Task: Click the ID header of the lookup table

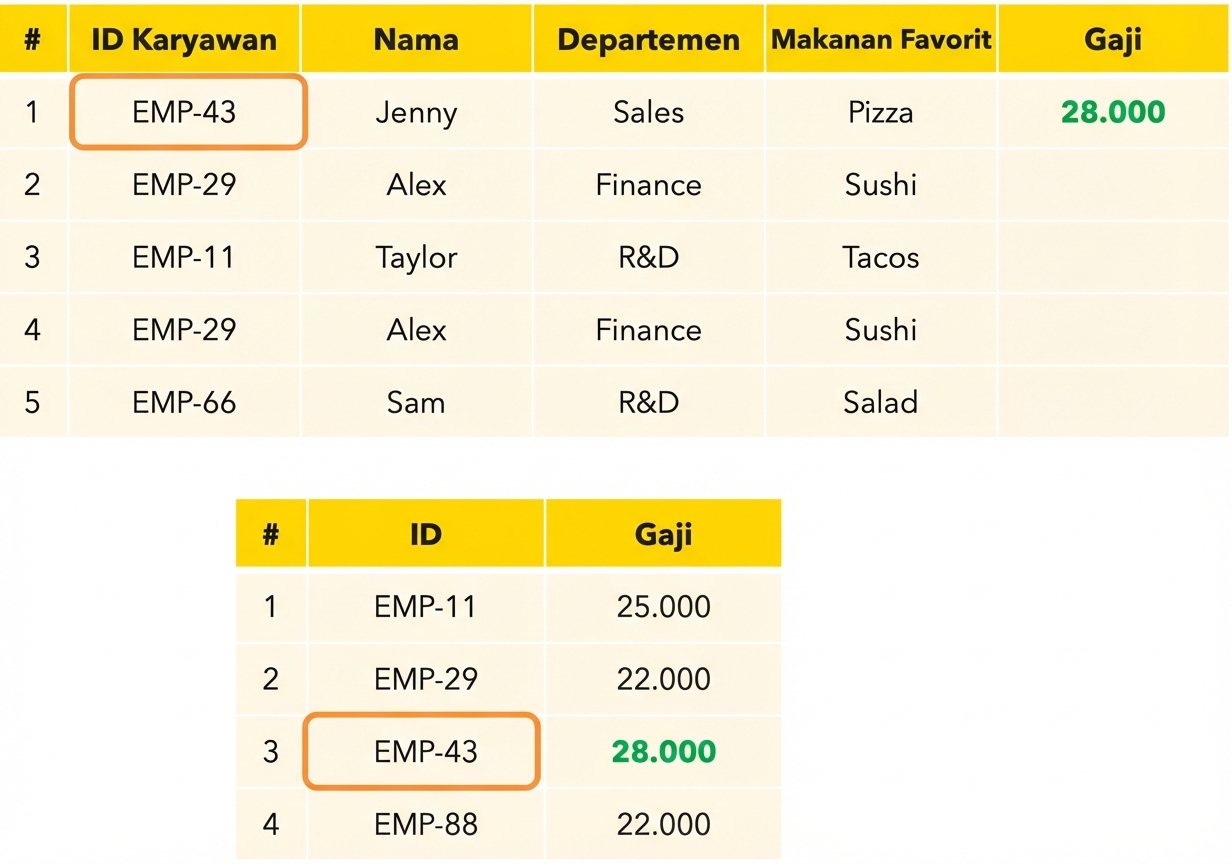Action: click(x=426, y=534)
